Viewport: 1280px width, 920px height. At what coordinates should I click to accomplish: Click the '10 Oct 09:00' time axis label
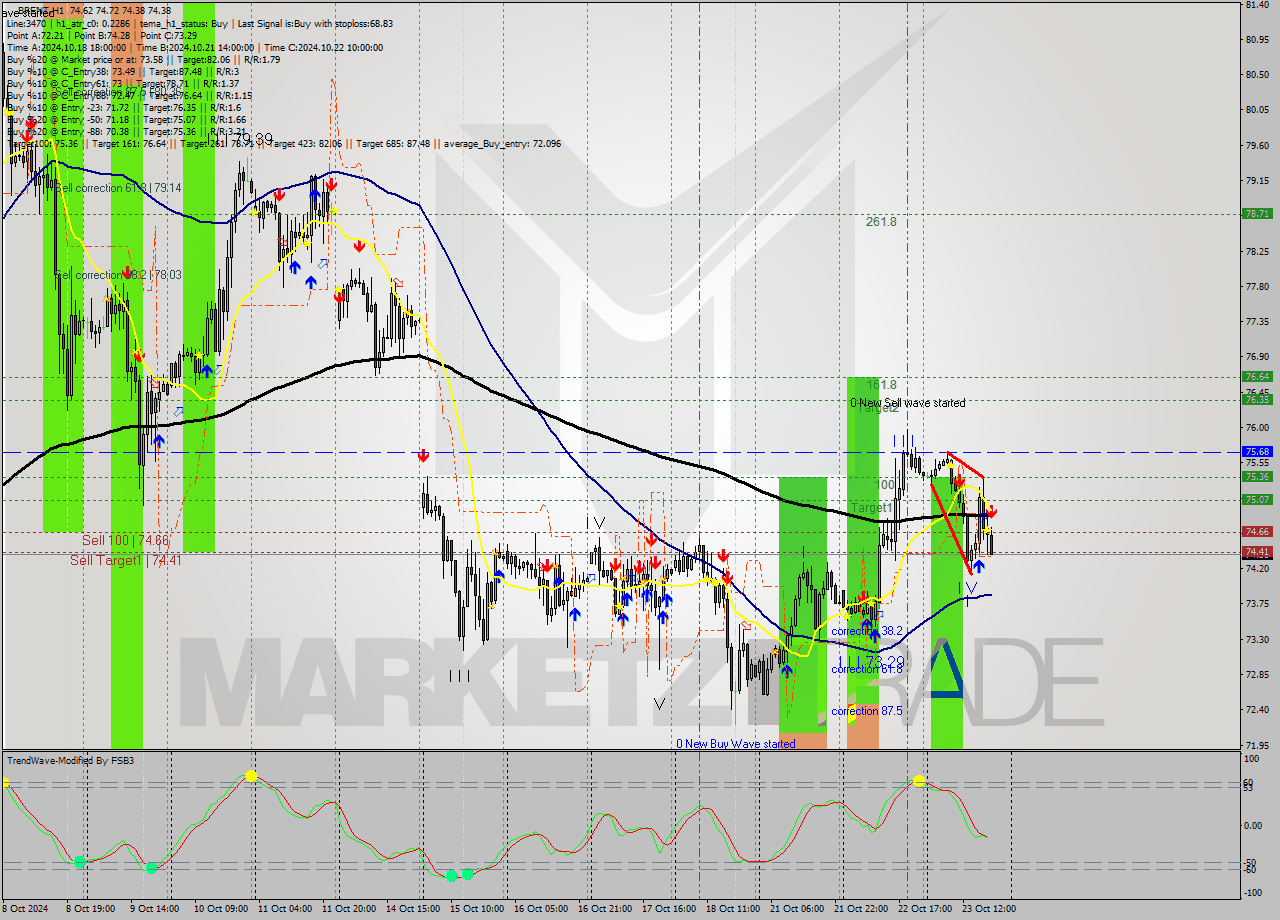[x=221, y=908]
